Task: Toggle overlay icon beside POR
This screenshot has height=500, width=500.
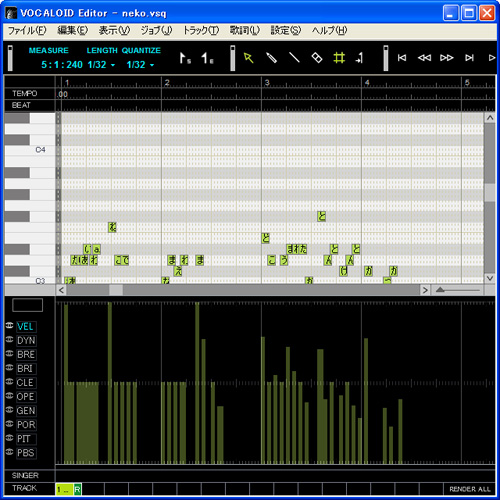Action: 9,423
